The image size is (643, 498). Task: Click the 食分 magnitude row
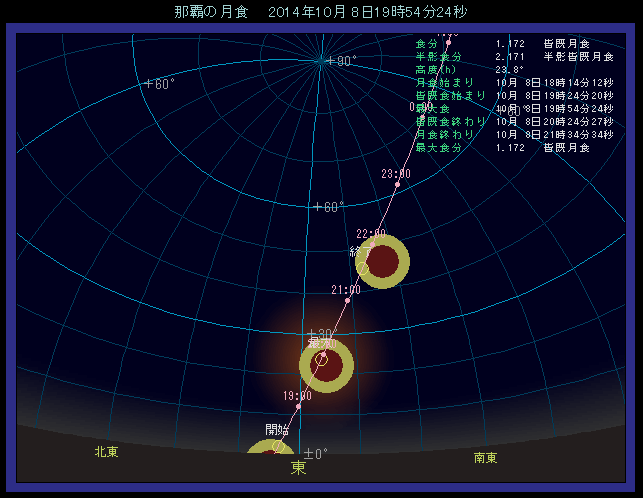502,44
